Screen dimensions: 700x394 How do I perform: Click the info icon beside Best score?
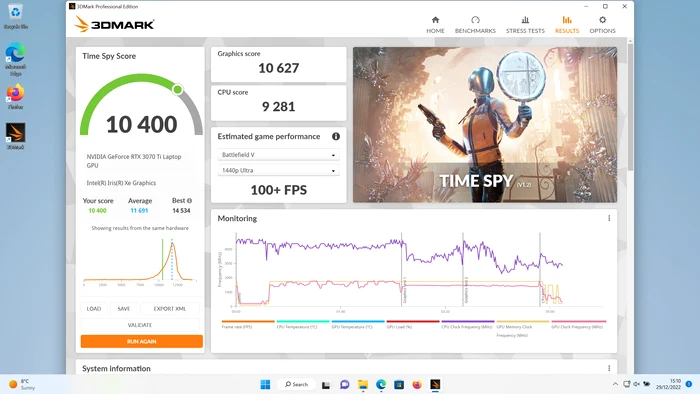tap(189, 201)
